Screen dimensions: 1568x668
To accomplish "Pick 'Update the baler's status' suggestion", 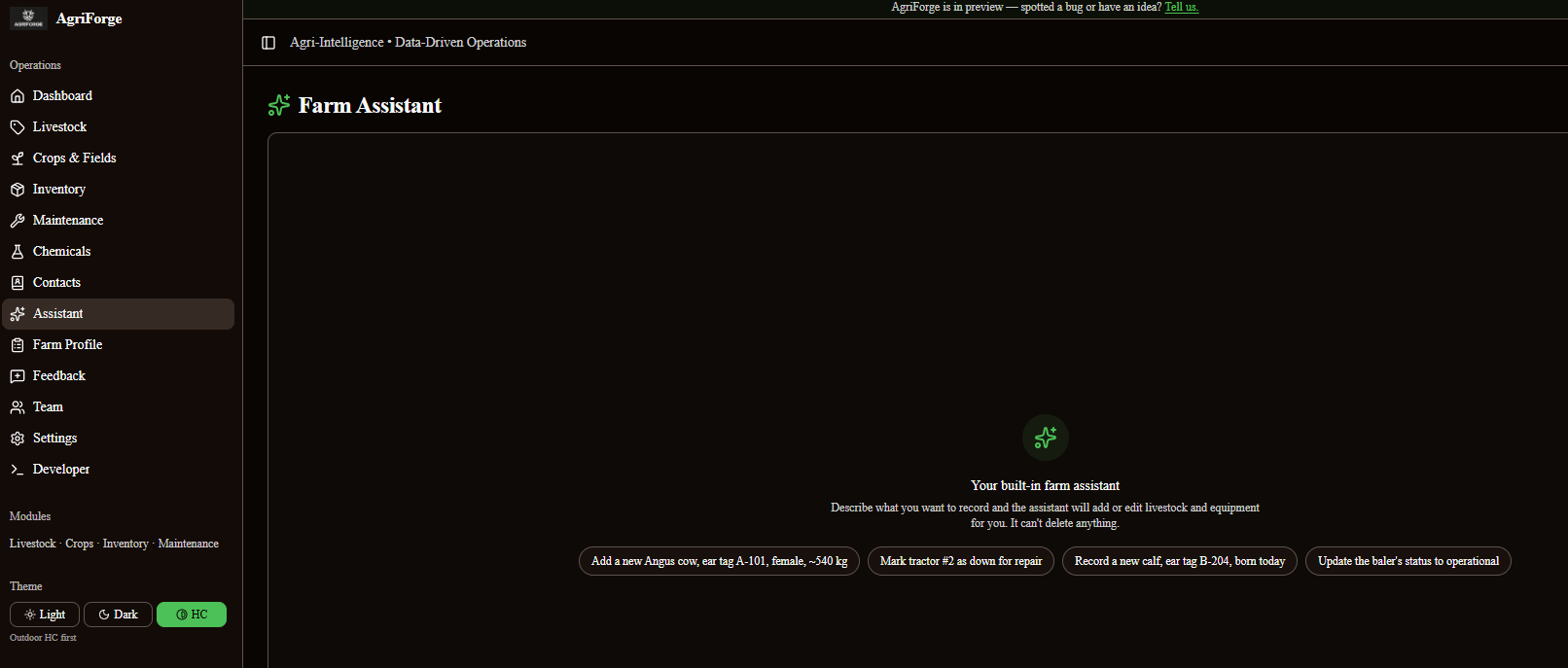I will [x=1408, y=561].
